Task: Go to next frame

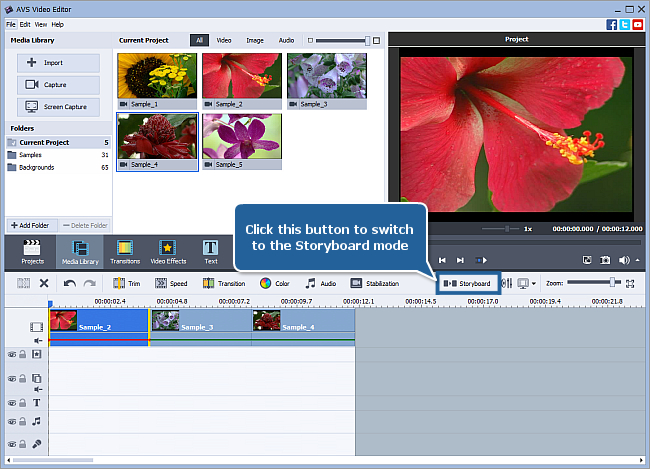Action: point(460,260)
